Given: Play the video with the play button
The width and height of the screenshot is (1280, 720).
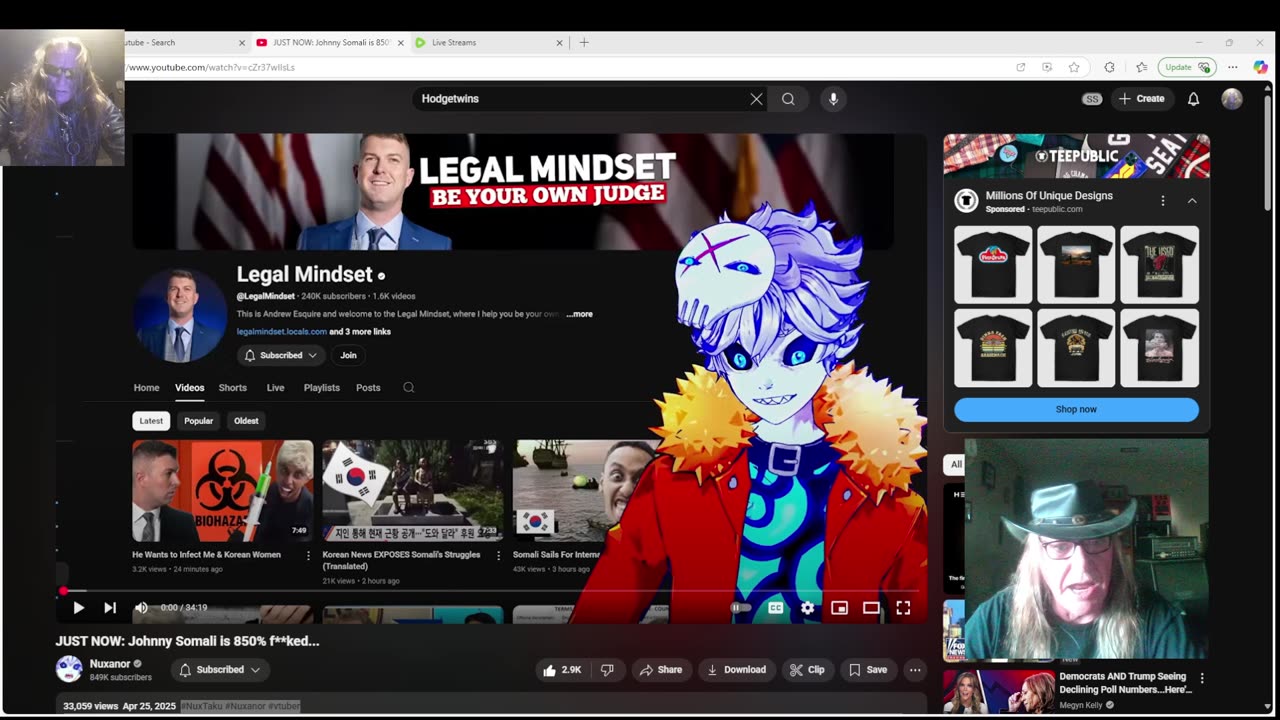Looking at the screenshot, I should coord(78,607).
